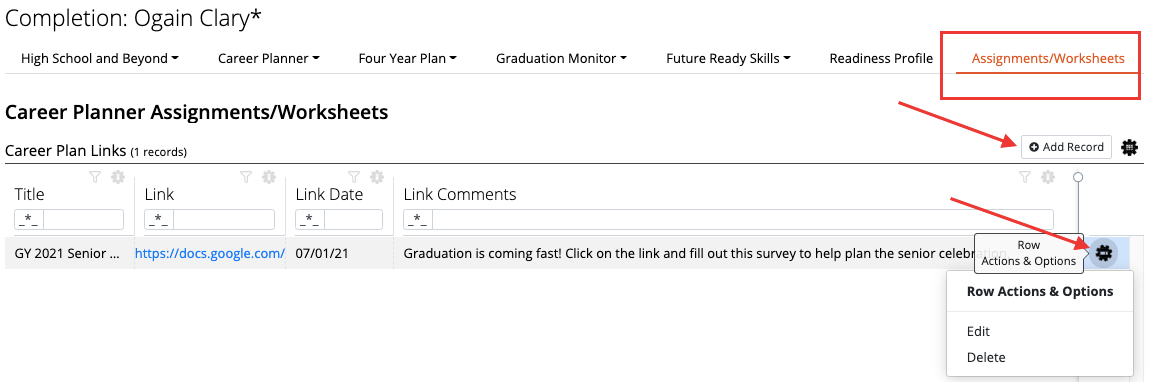This screenshot has width=1151, height=382.
Task: Click the Link column filter funnel icon
Action: click(246, 177)
